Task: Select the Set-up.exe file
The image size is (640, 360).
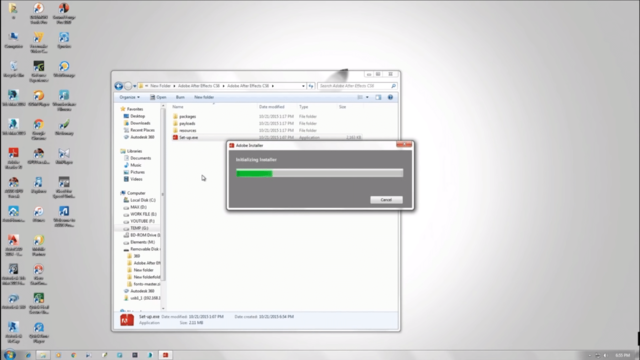Action: pos(188,138)
